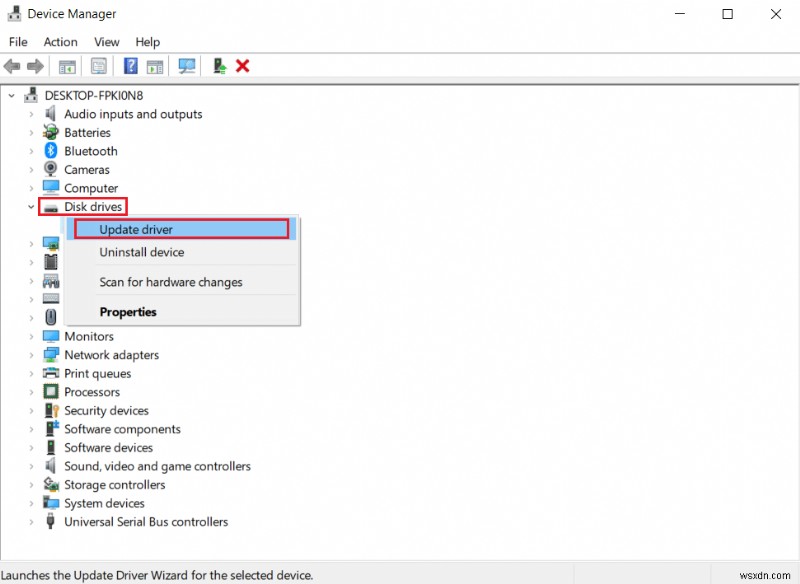Select Audio inputs and outputs label

pyautogui.click(x=133, y=114)
